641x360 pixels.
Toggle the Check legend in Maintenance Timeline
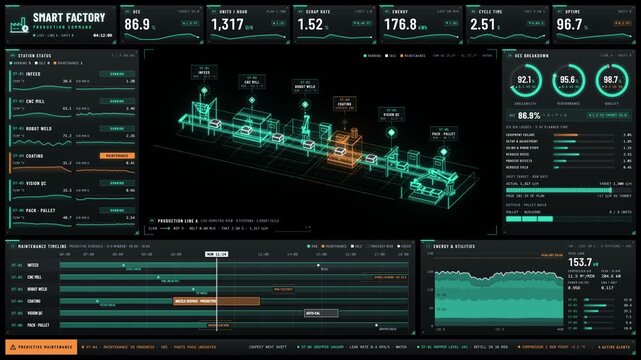click(x=404, y=246)
